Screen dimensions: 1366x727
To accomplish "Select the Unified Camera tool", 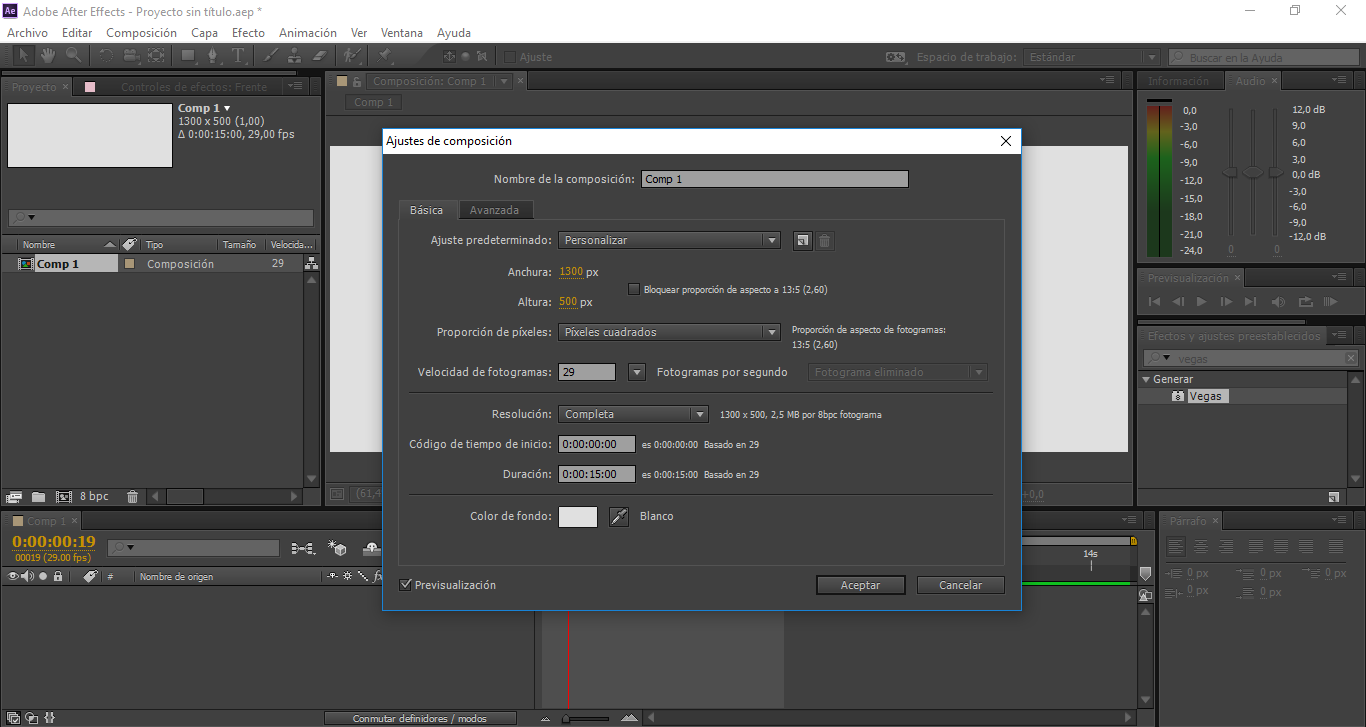I will coord(131,56).
